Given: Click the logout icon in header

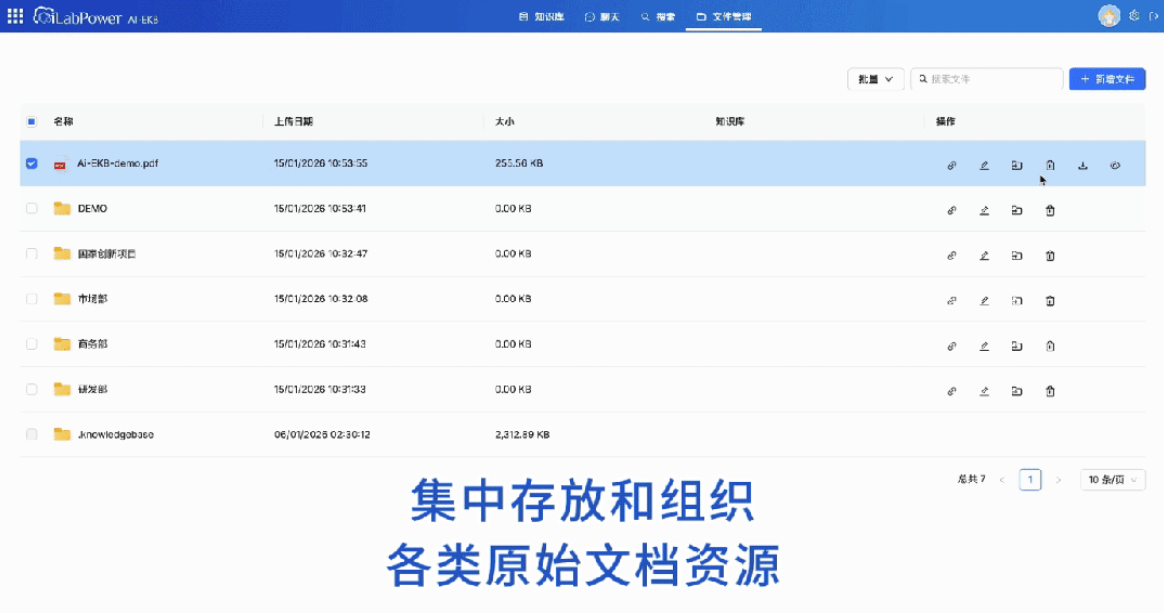Looking at the screenshot, I should click(x=1154, y=16).
